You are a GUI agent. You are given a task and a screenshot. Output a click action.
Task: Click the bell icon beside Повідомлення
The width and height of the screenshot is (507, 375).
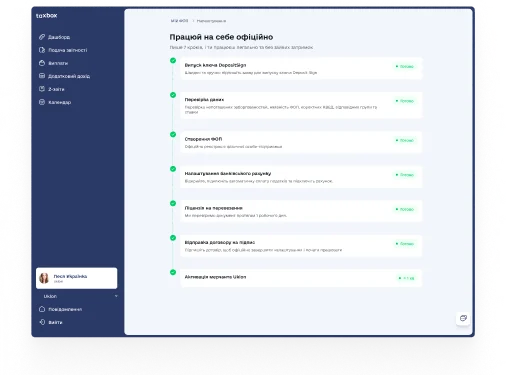[42, 309]
